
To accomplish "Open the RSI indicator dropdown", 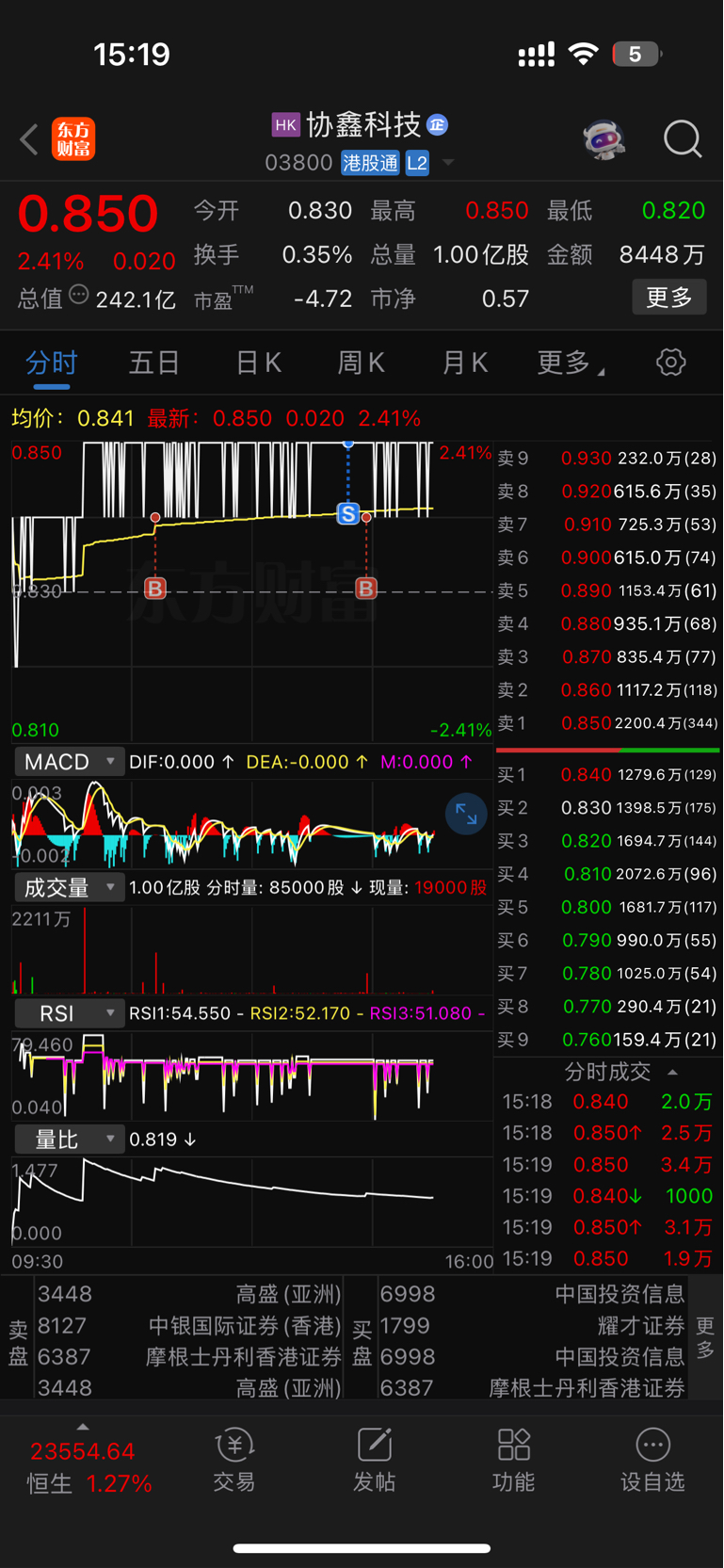I will tap(70, 1013).
